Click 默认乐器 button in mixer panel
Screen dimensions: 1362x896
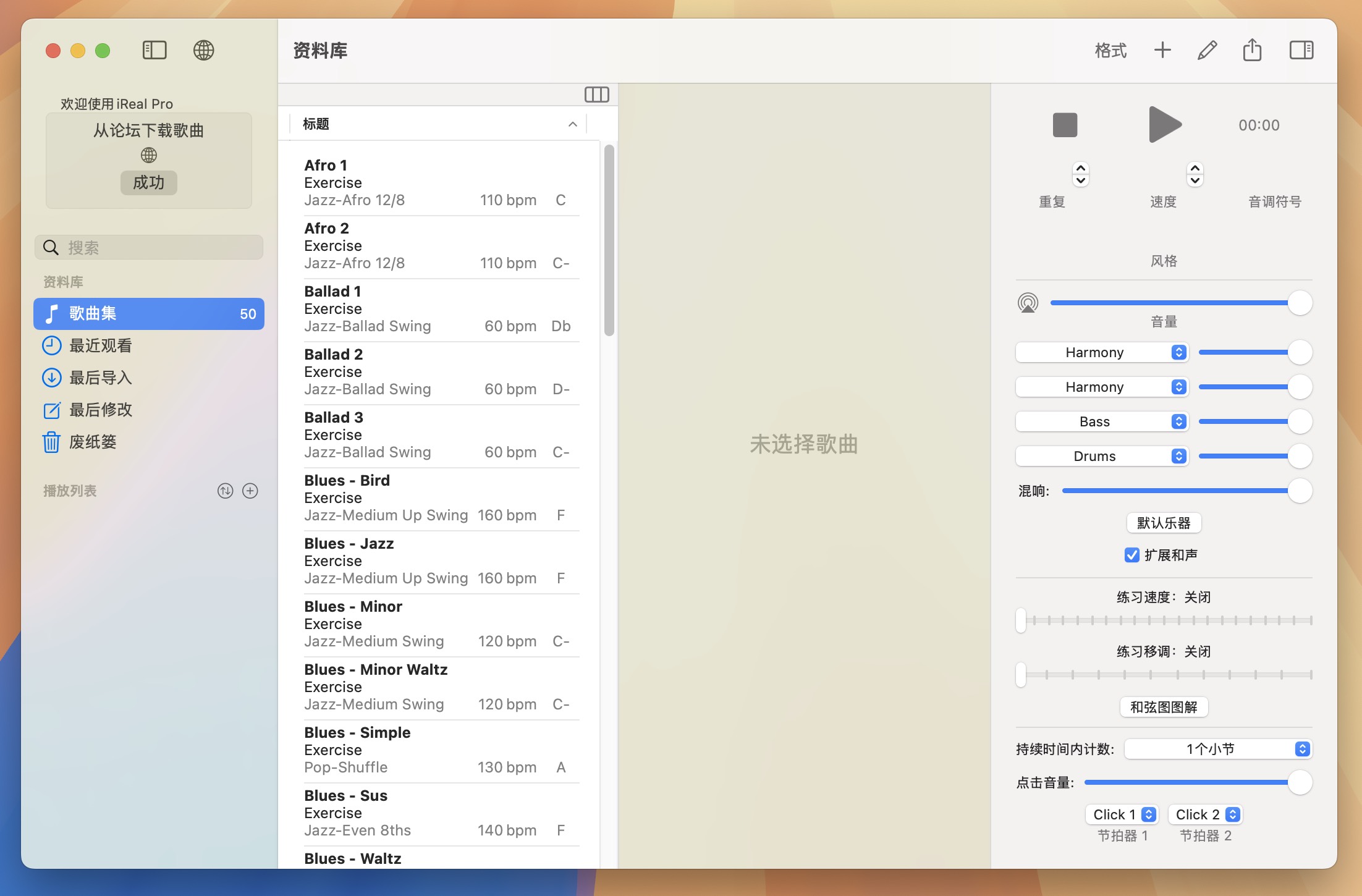[x=1164, y=521]
